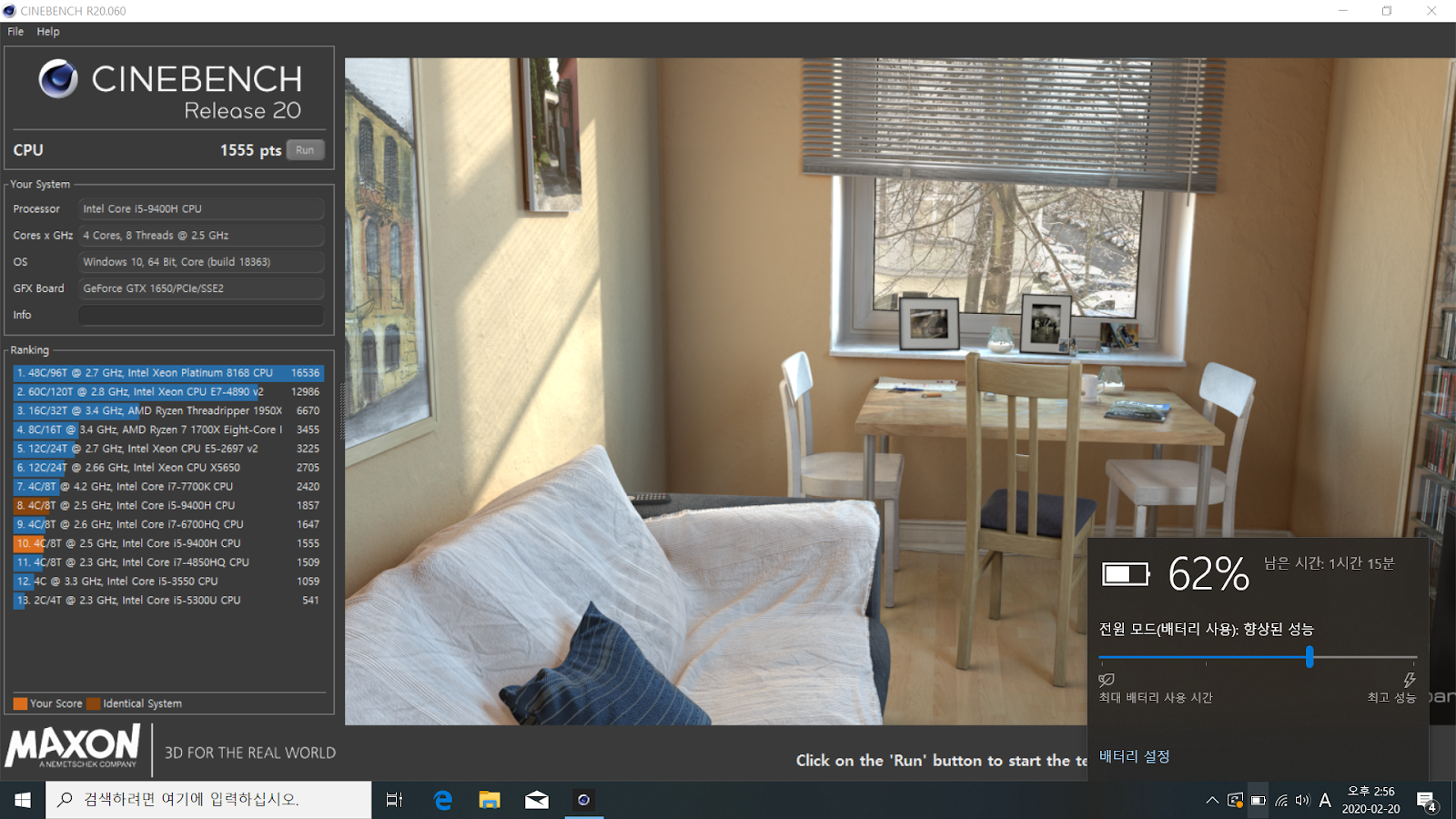The height and width of the screenshot is (819, 1456).
Task: Select ranking row Core i7-4850HQ CPU
Action: coord(168,562)
